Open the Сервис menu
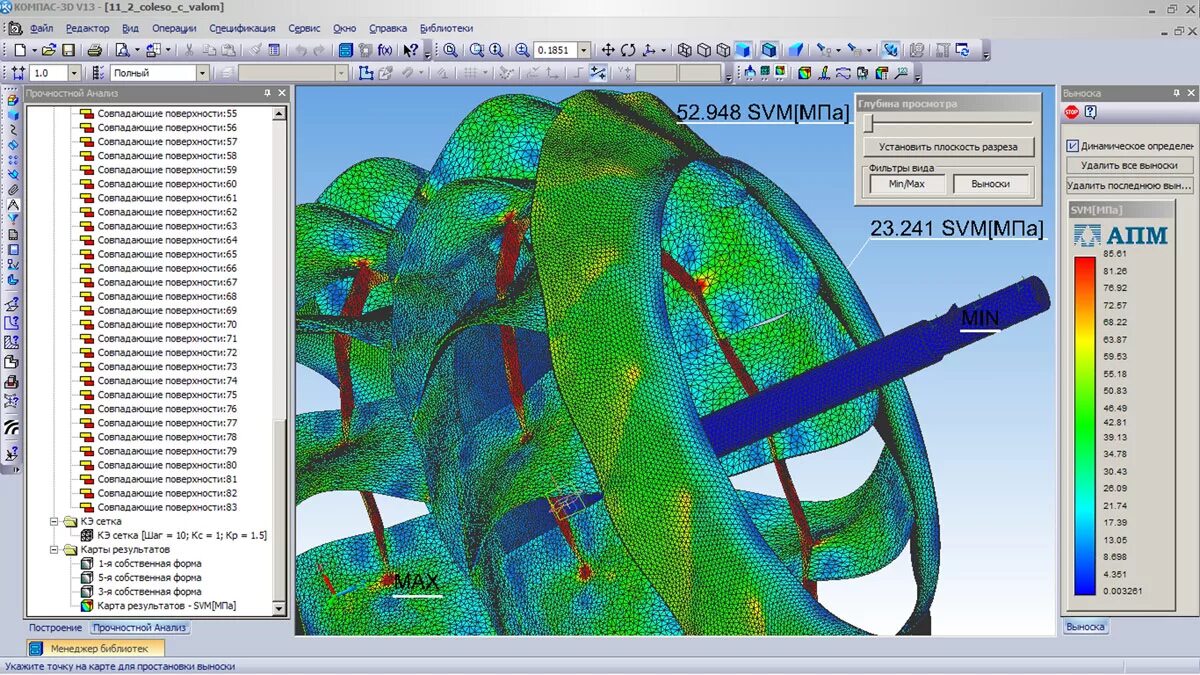Screen dimensions: 1200x675 pos(304,29)
